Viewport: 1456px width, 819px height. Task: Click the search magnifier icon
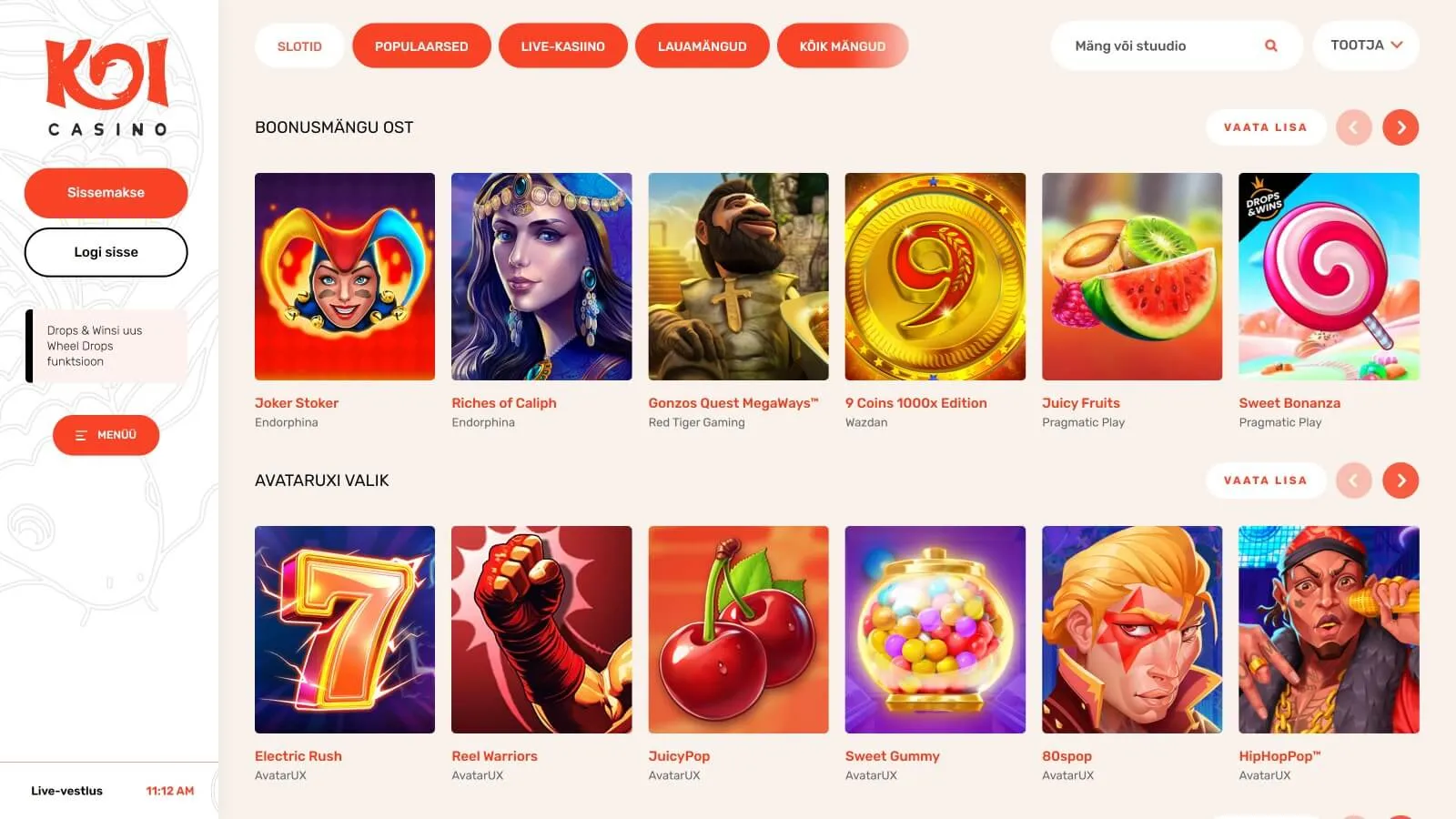point(1270,45)
